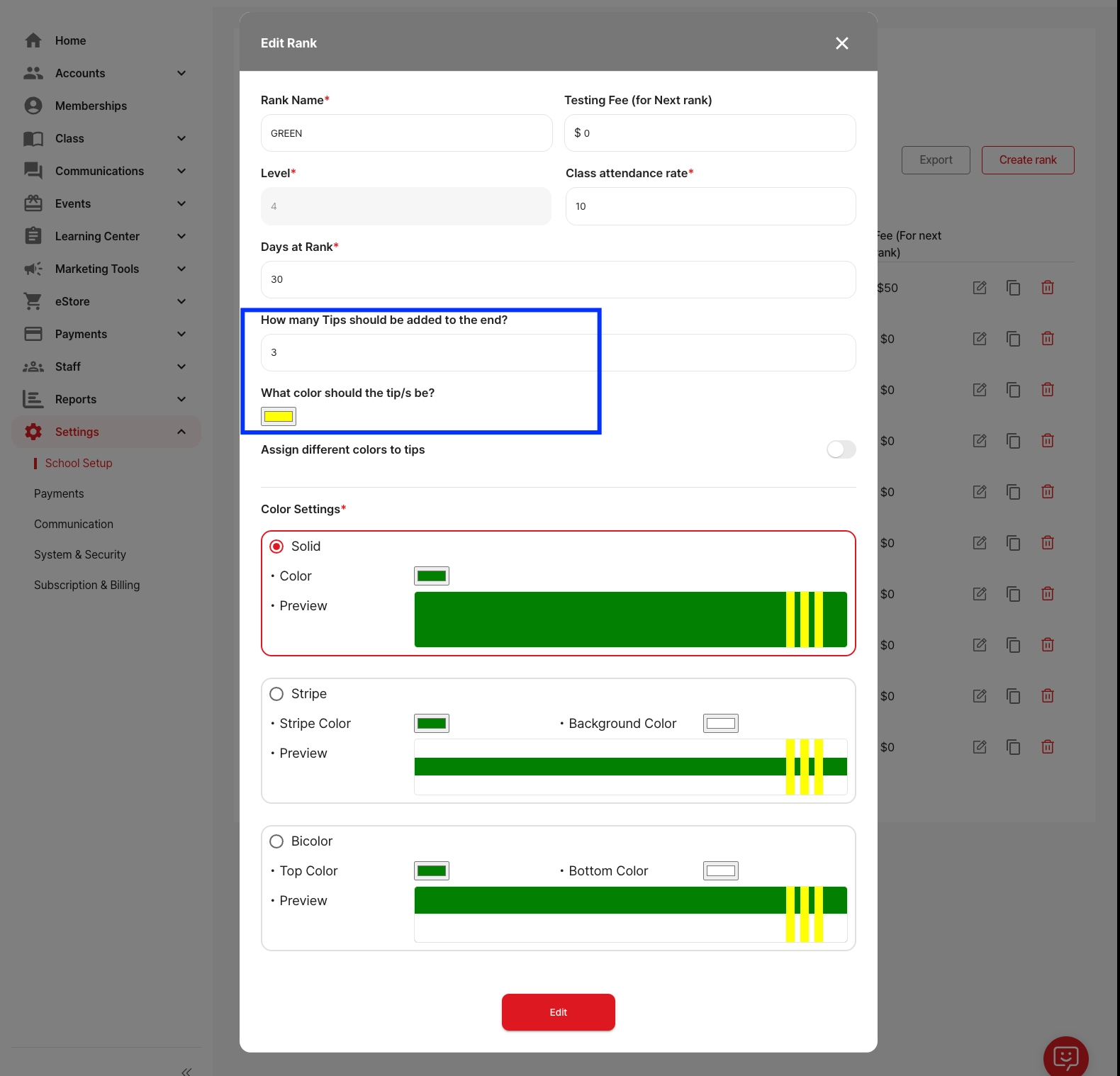Open Communication submenu under Settings
Image resolution: width=1120 pixels, height=1076 pixels.
74,524
